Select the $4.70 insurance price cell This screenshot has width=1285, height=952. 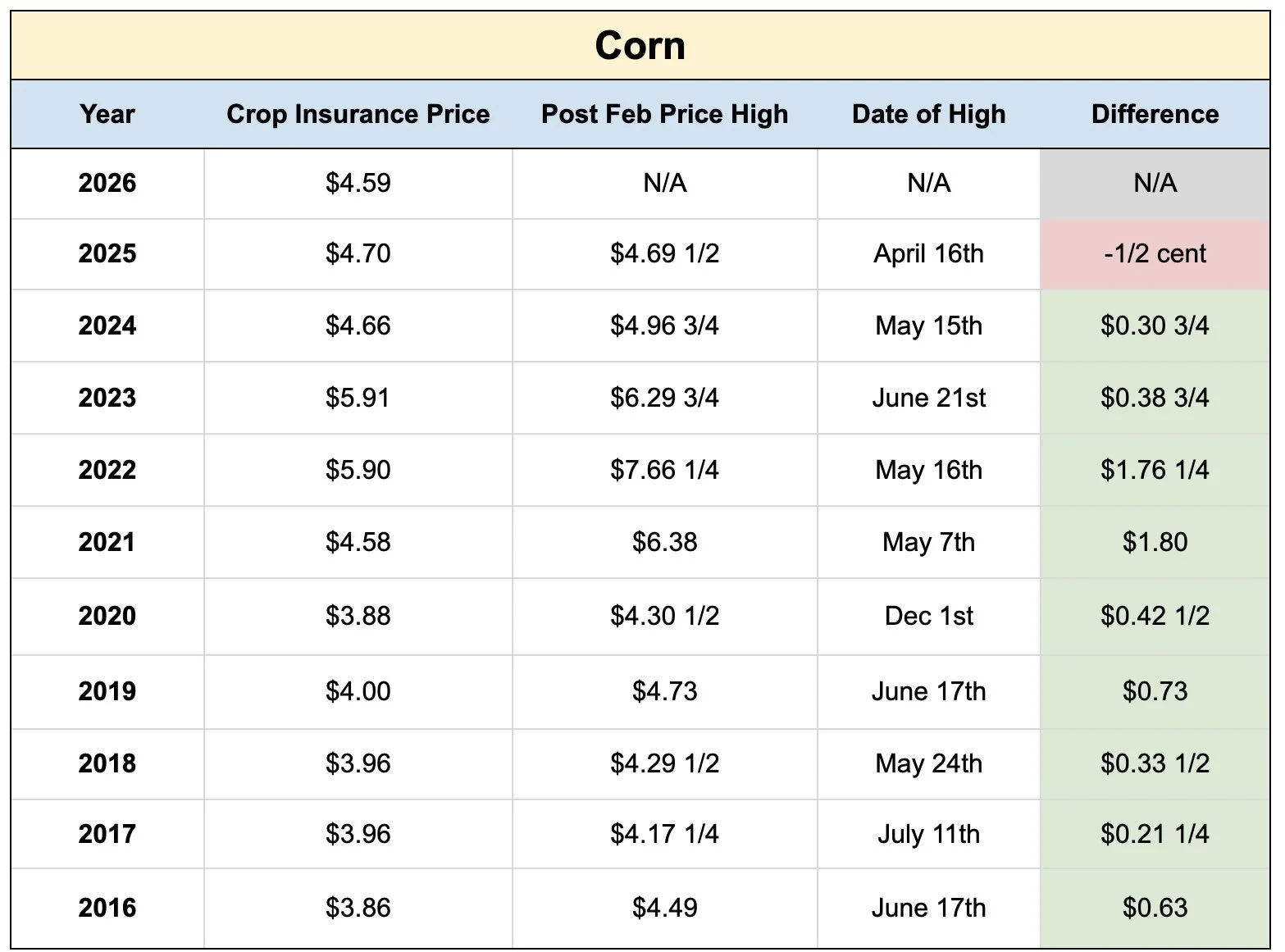point(358,253)
